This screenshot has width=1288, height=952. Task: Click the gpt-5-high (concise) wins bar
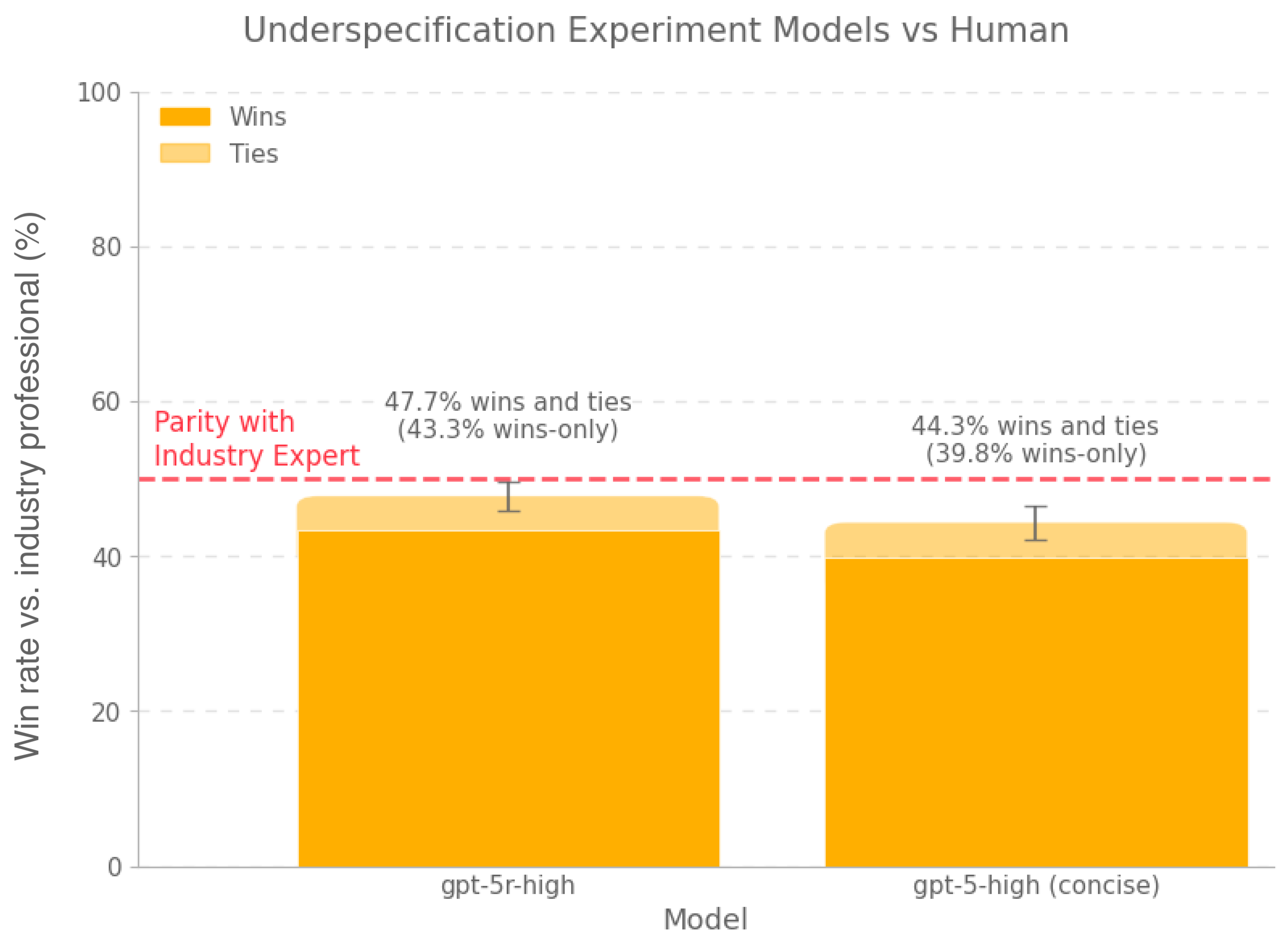[x=1036, y=712]
